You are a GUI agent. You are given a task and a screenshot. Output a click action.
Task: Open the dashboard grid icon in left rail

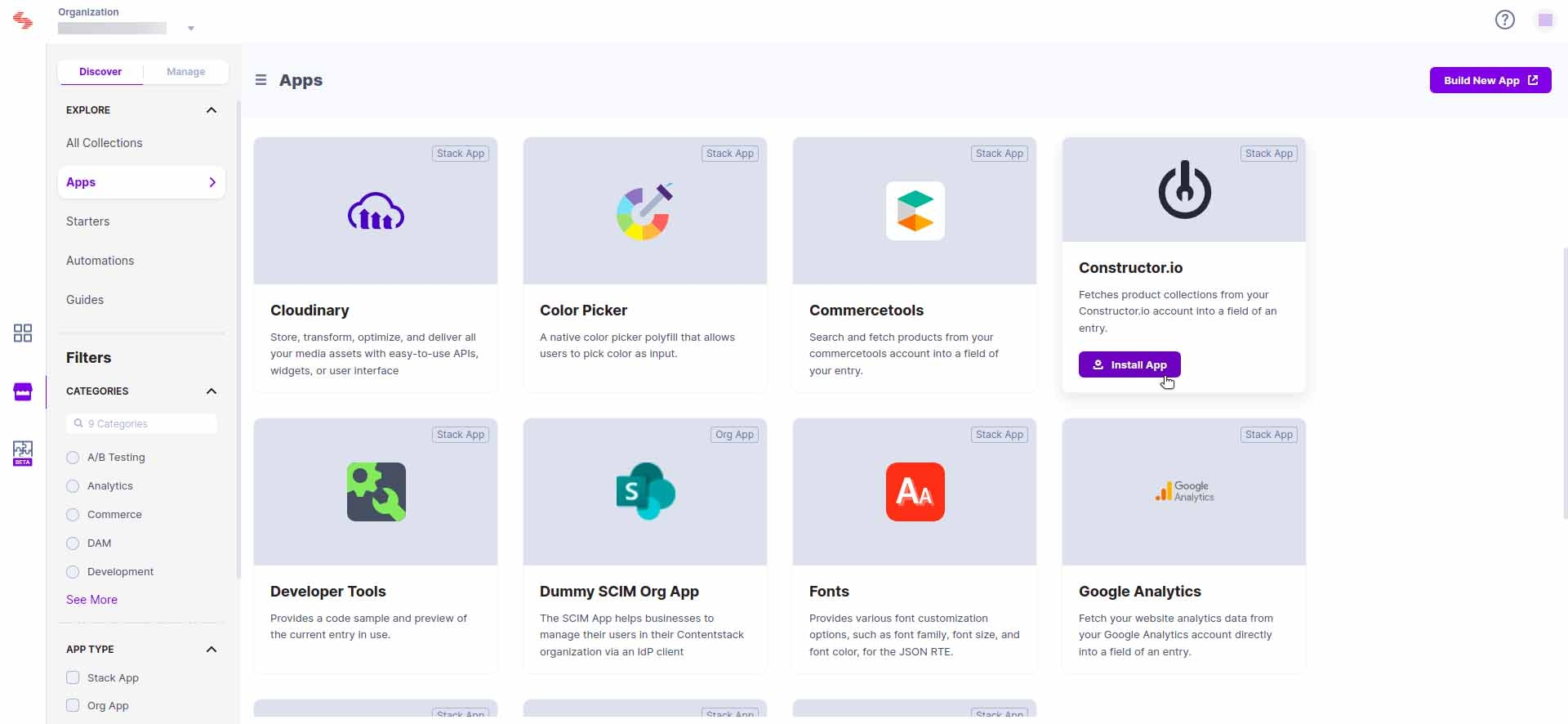pyautogui.click(x=23, y=333)
